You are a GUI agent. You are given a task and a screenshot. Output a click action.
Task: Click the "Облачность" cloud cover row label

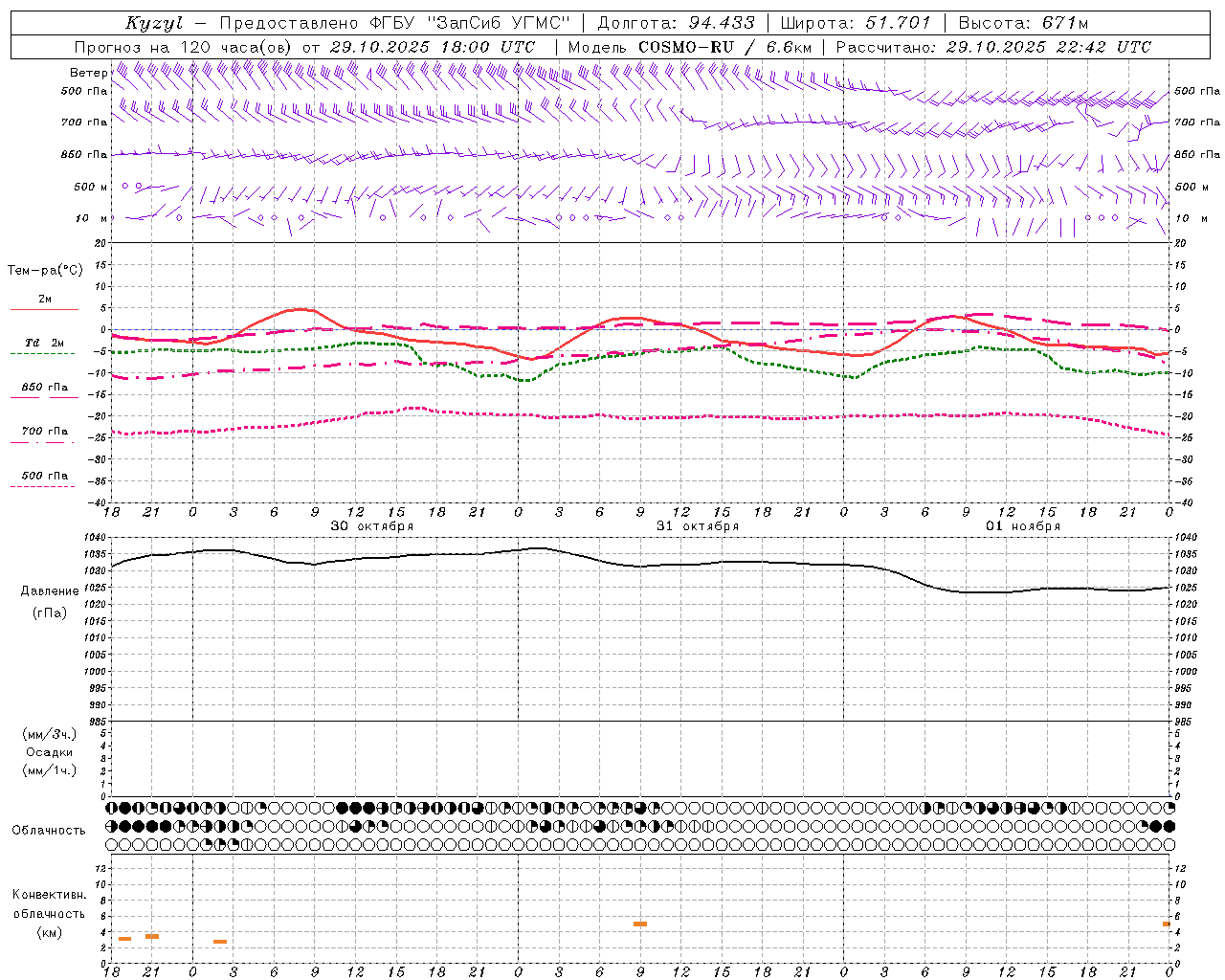(49, 831)
